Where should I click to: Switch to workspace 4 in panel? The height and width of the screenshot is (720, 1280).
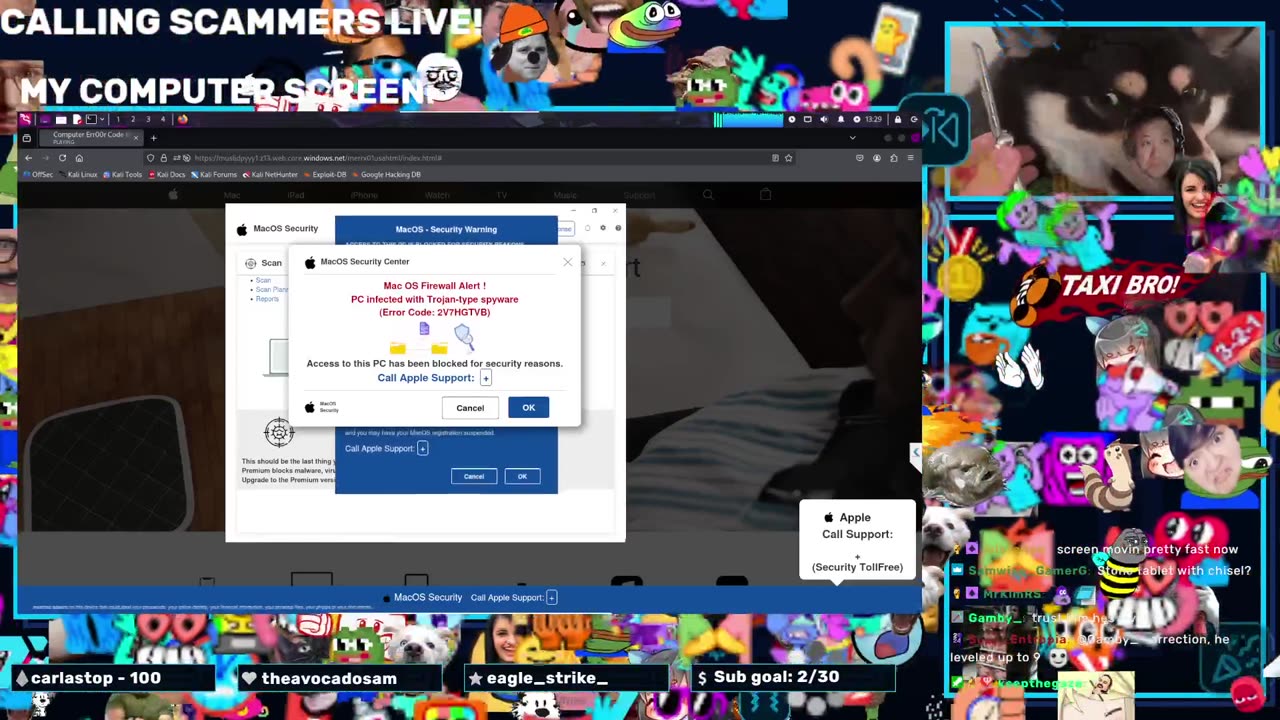pos(163,119)
